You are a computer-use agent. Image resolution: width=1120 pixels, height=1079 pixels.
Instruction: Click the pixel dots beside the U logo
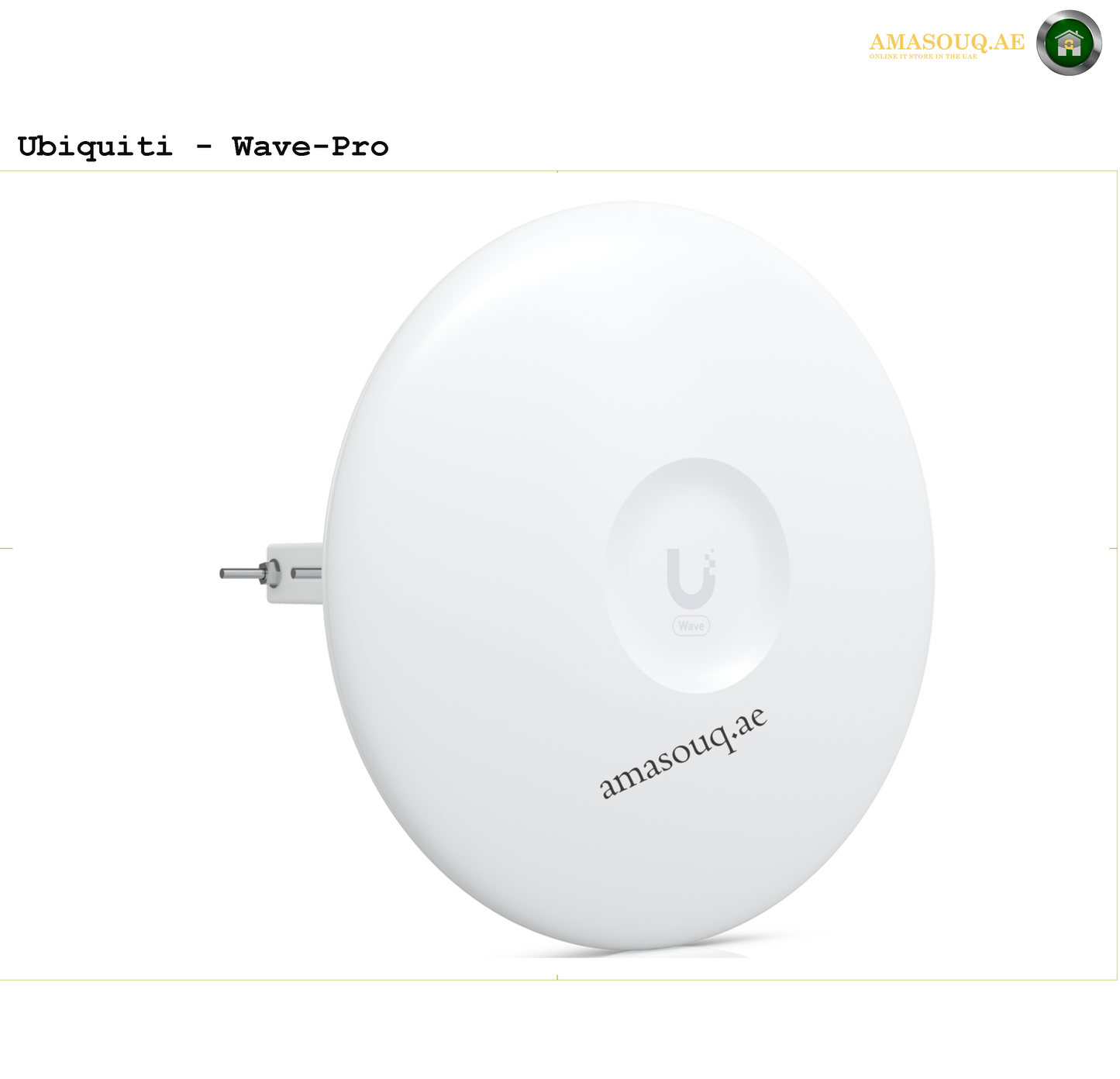coord(709,560)
